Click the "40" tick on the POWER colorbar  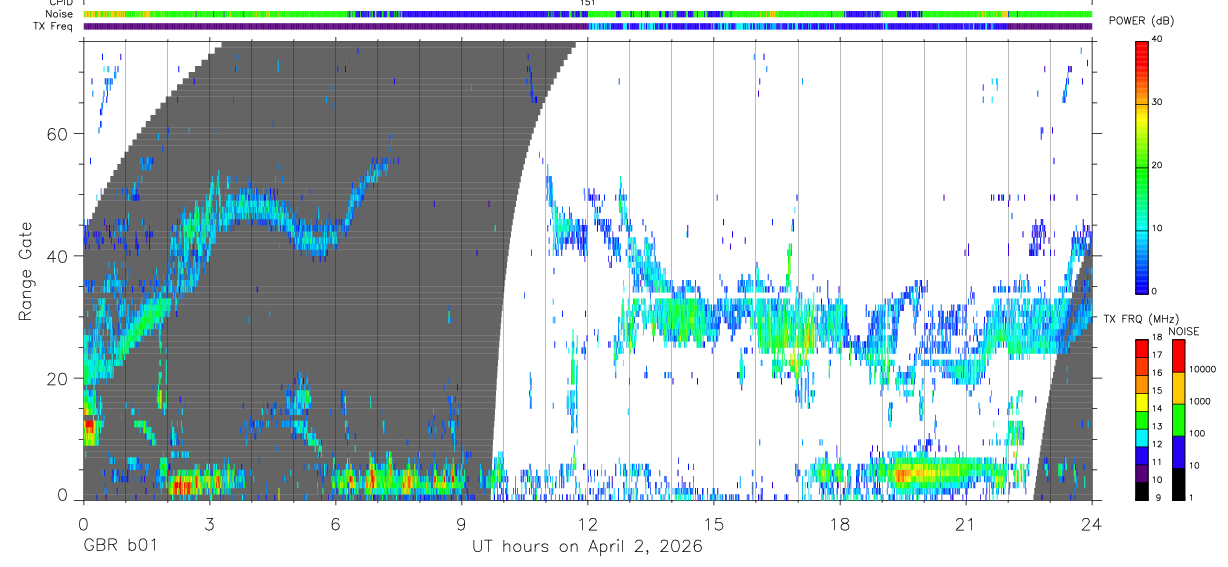[x=1158, y=40]
